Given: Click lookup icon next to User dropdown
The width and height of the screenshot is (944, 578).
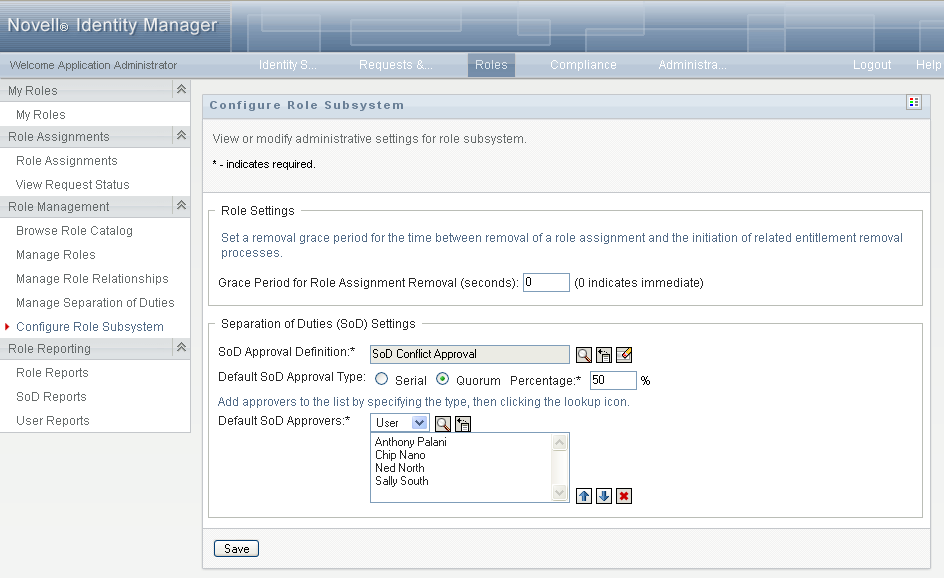Looking at the screenshot, I should 443,423.
